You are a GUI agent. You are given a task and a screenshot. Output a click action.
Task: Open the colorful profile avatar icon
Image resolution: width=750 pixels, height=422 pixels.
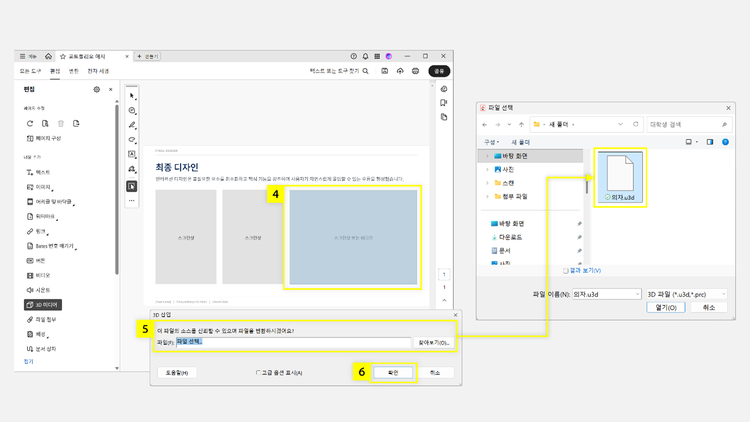[x=389, y=56]
